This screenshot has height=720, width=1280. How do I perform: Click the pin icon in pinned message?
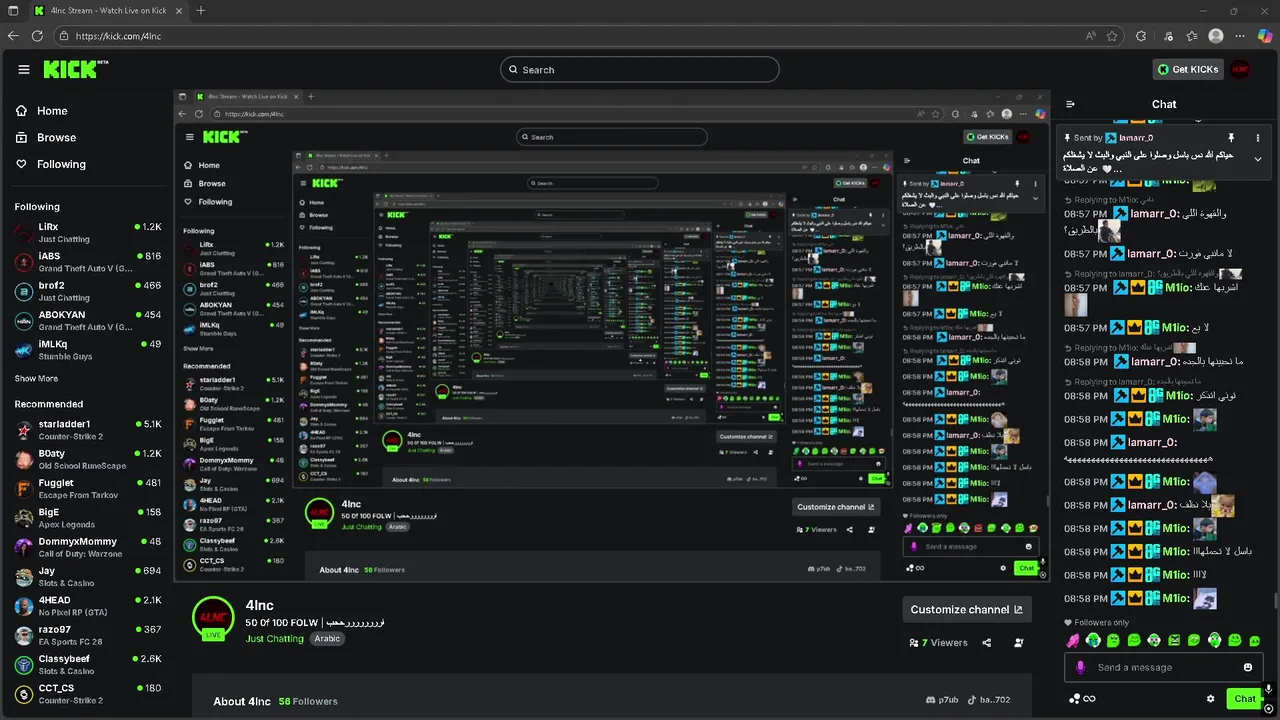click(1231, 138)
